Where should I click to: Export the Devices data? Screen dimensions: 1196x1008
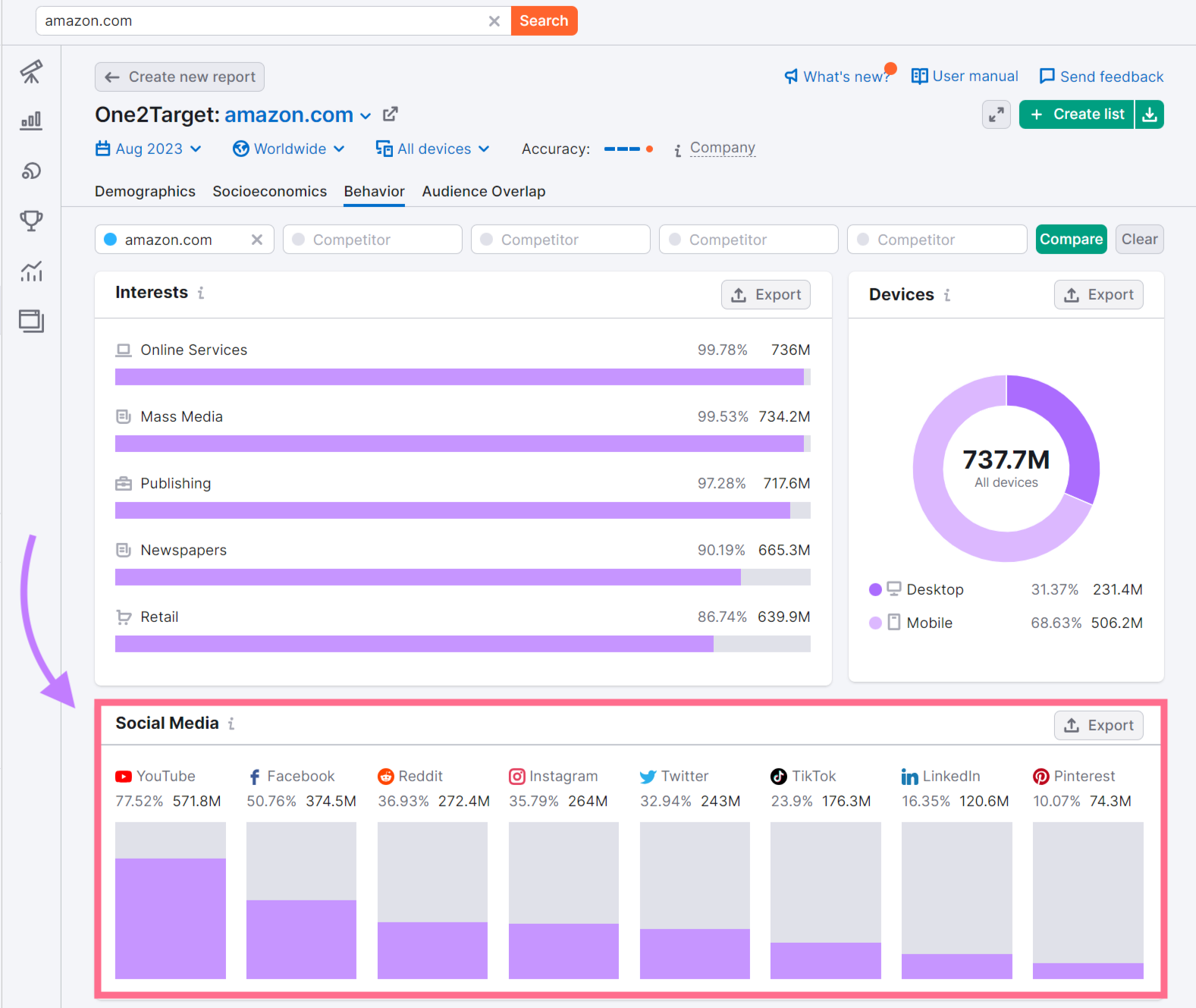pos(1098,295)
